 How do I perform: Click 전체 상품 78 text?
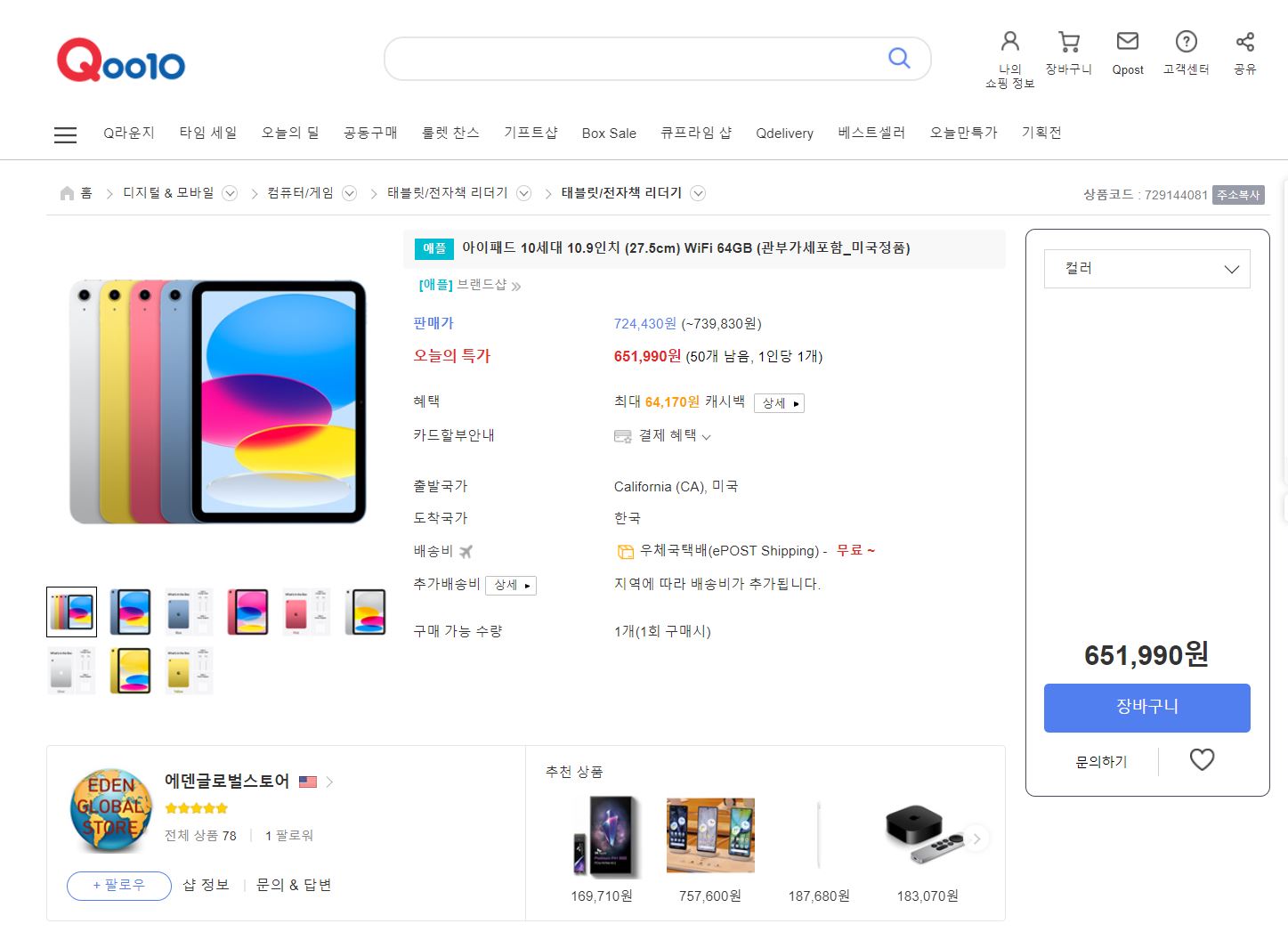coord(200,836)
